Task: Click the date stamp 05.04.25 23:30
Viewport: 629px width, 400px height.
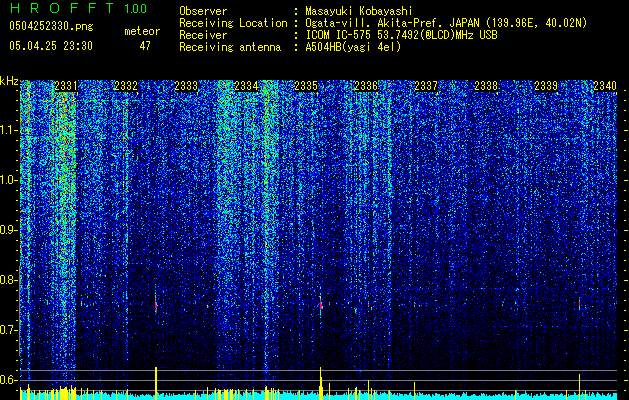Action: tap(51, 46)
